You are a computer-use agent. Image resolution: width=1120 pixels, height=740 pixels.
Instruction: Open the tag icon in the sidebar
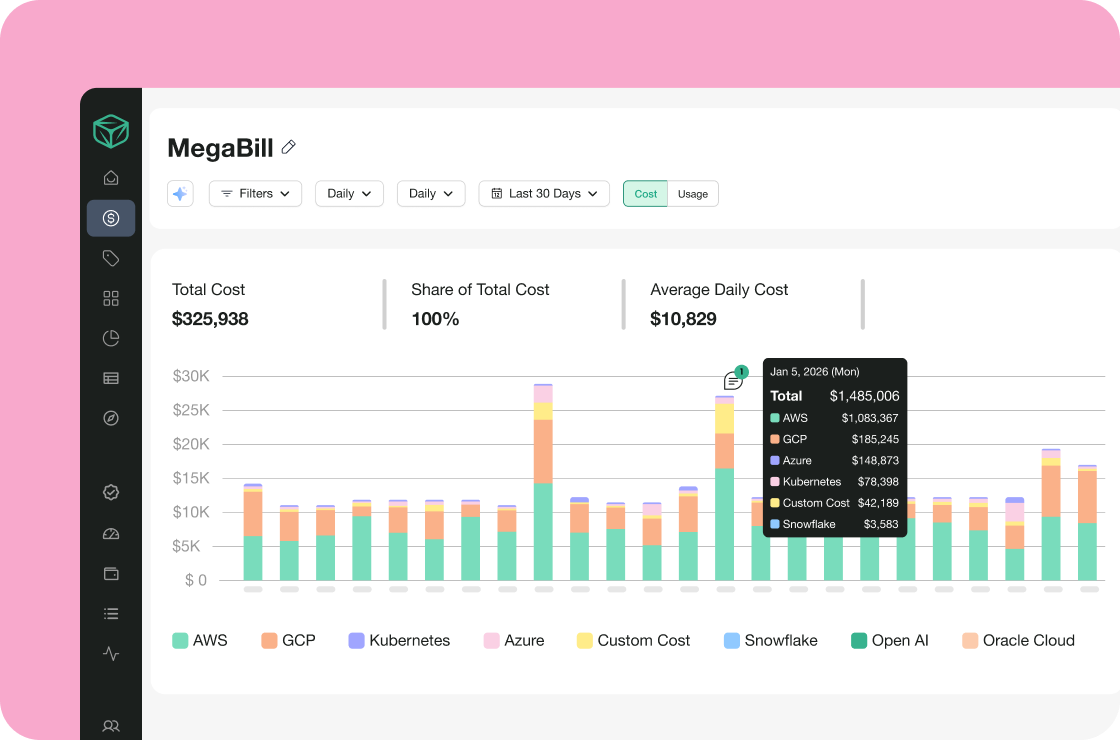coord(111,258)
